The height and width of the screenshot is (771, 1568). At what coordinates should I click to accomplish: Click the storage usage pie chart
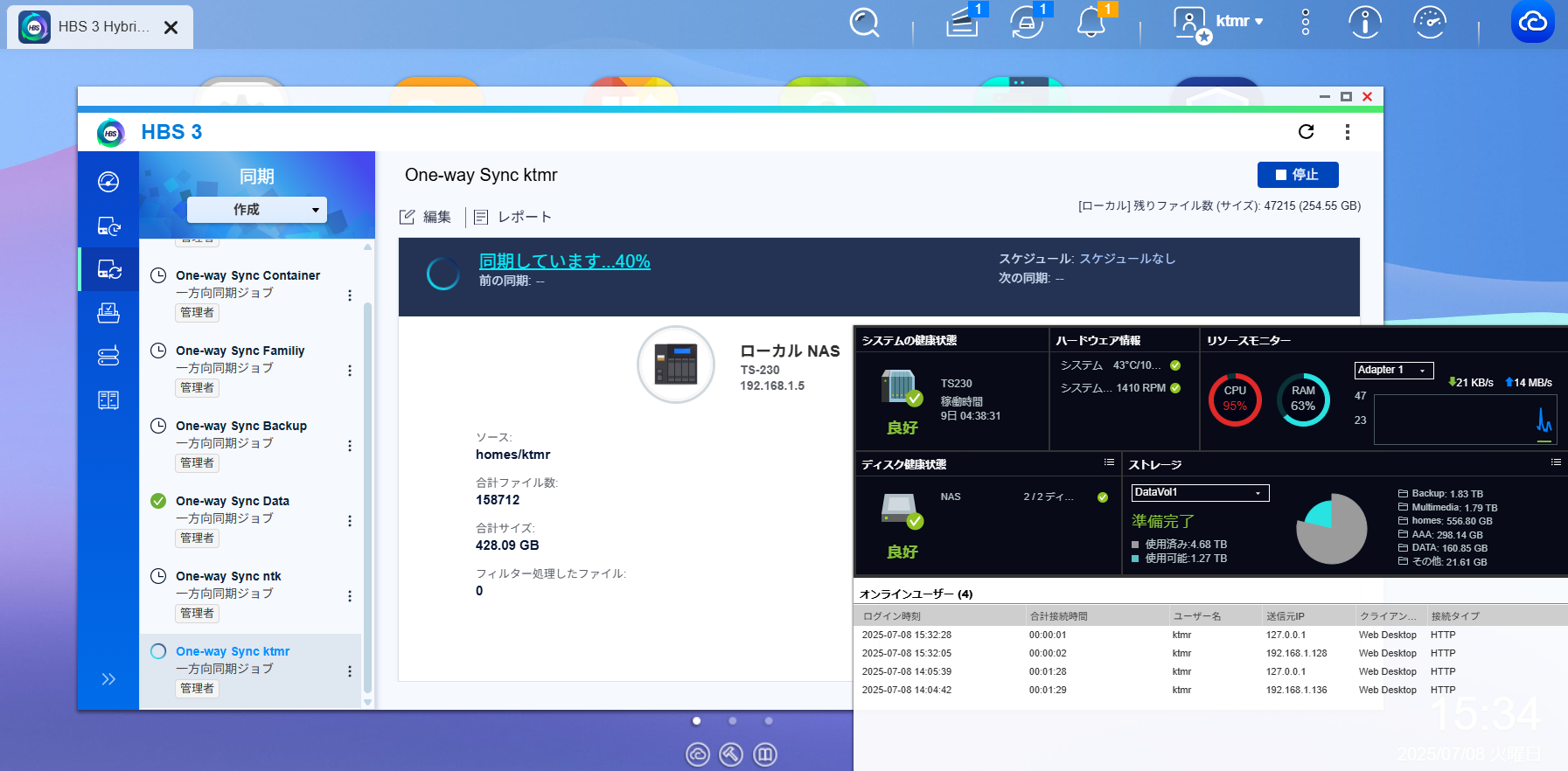tap(1331, 529)
